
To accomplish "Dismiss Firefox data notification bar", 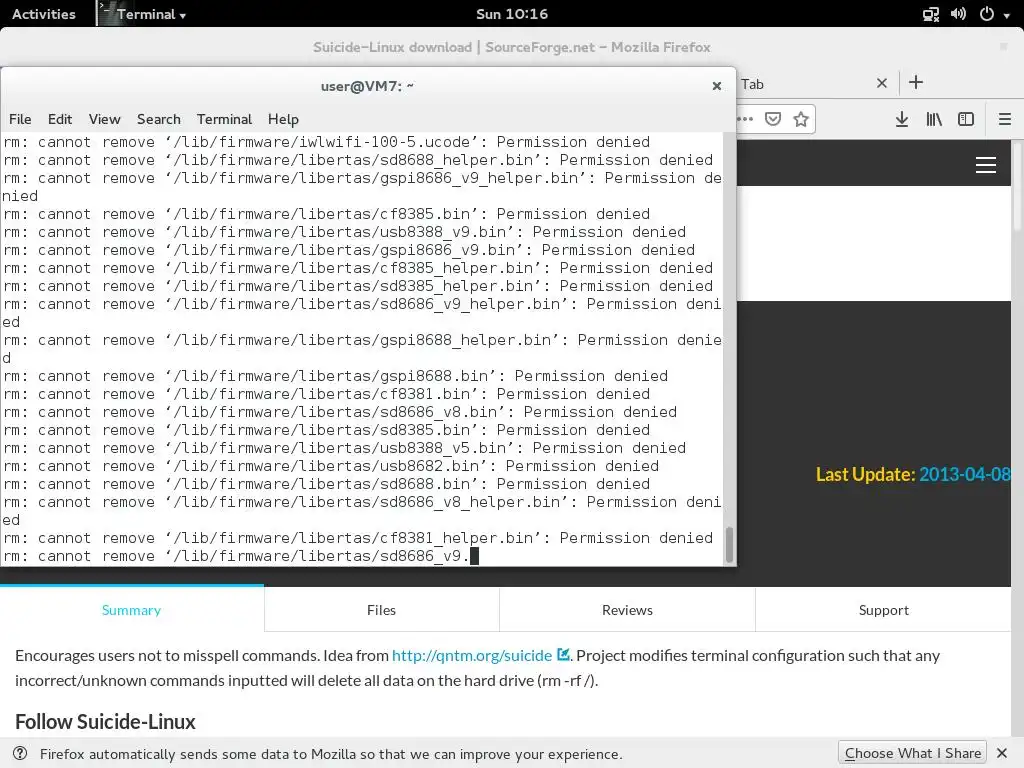I will pos(1002,753).
